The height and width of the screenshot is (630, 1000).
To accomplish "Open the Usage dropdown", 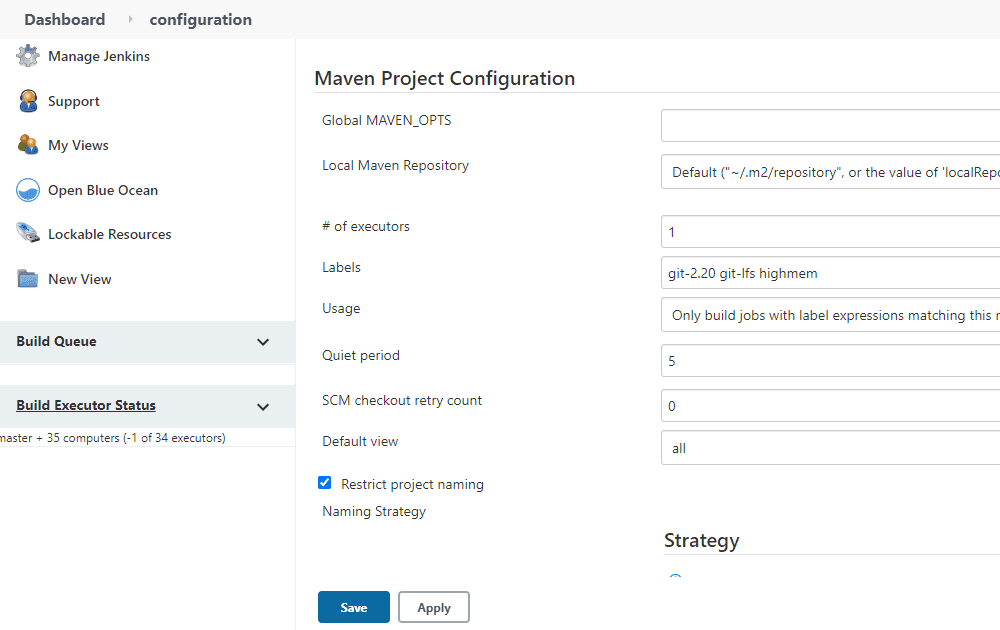I will coord(830,315).
